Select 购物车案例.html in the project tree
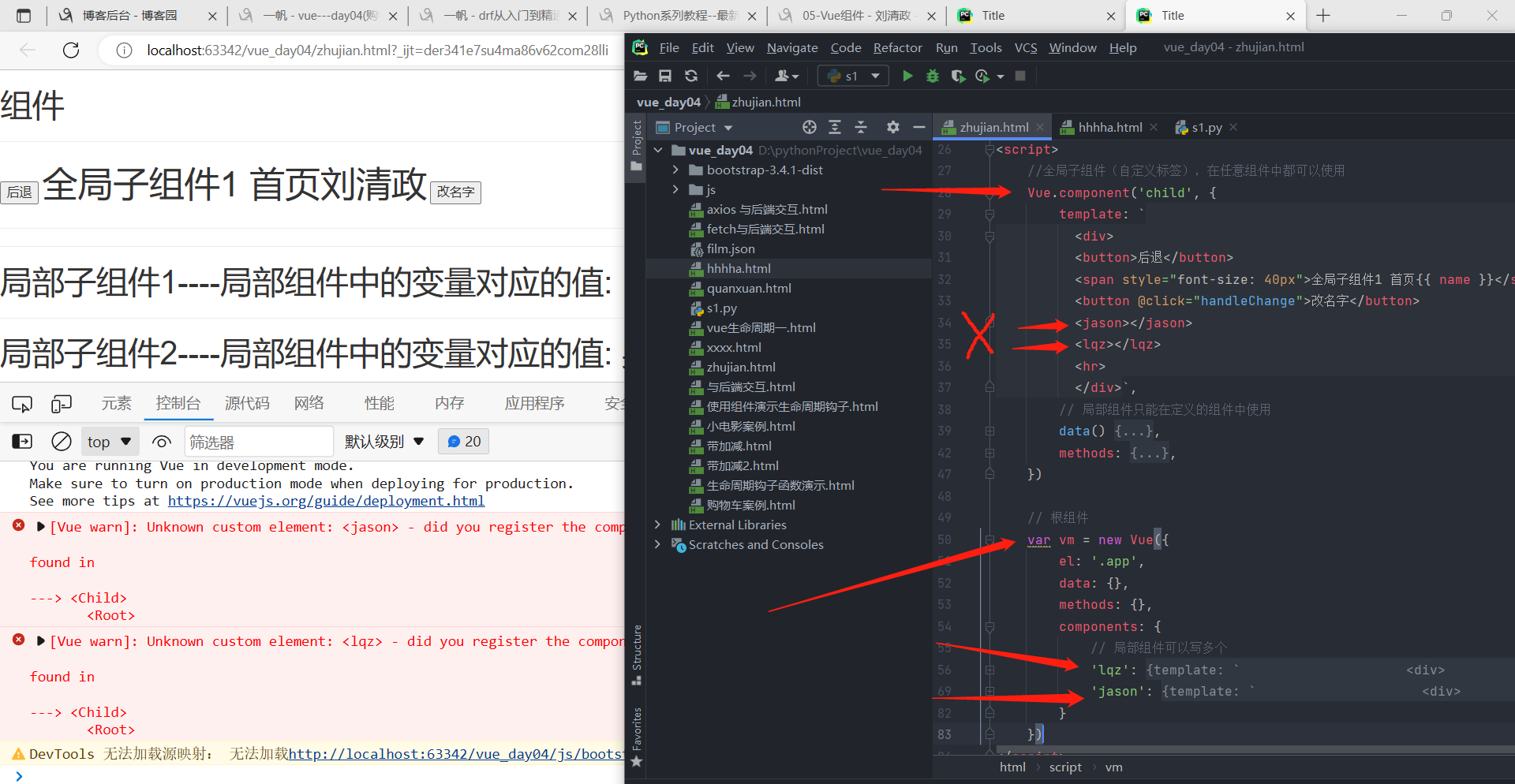This screenshot has width=1515, height=784. point(750,505)
